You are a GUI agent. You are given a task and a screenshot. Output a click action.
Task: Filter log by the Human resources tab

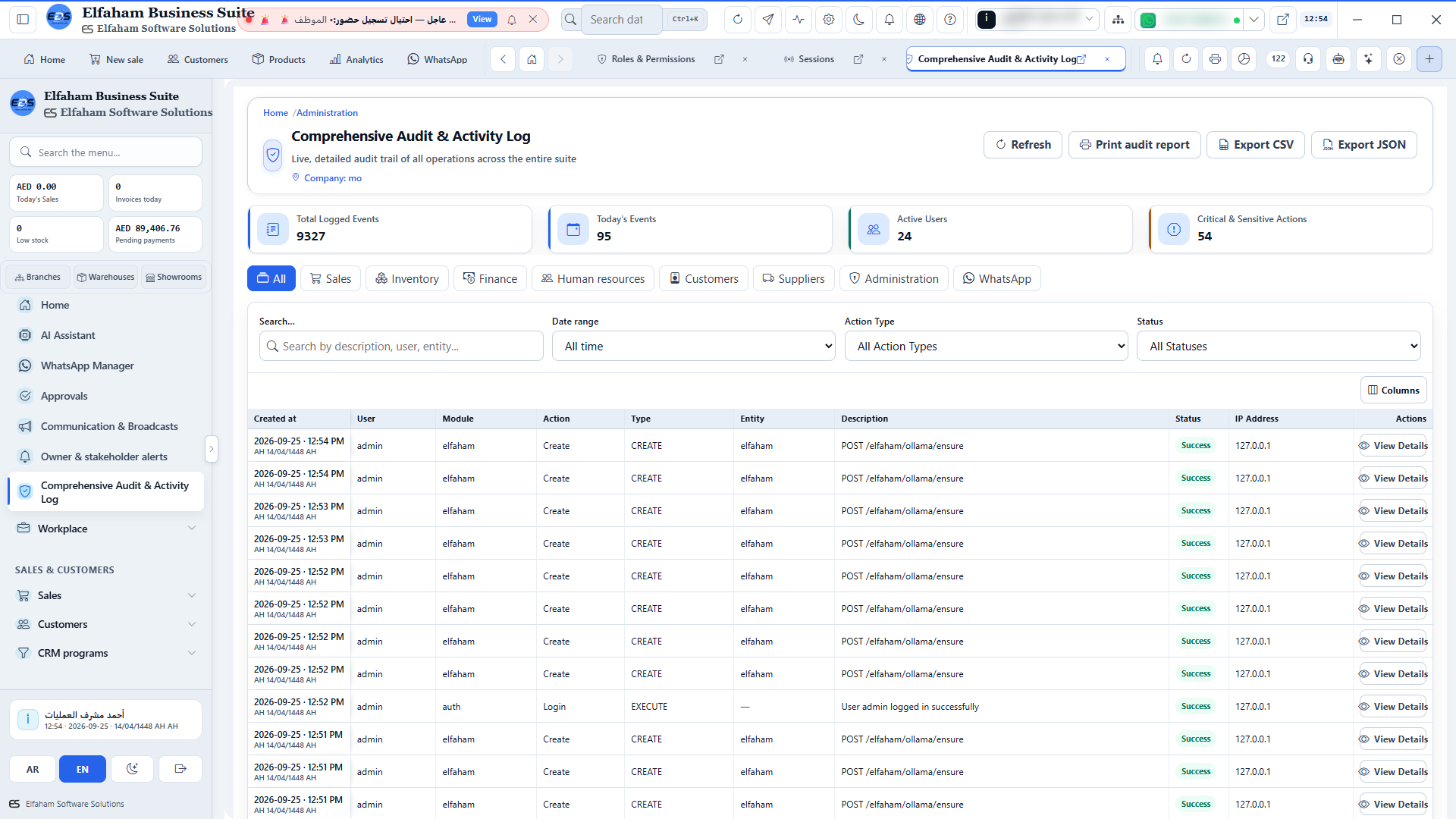593,279
